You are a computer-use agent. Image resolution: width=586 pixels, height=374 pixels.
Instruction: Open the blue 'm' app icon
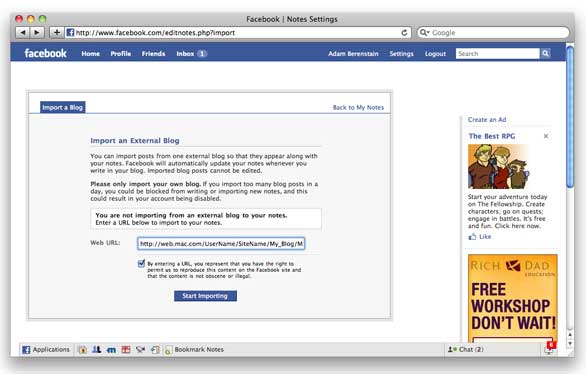click(111, 350)
